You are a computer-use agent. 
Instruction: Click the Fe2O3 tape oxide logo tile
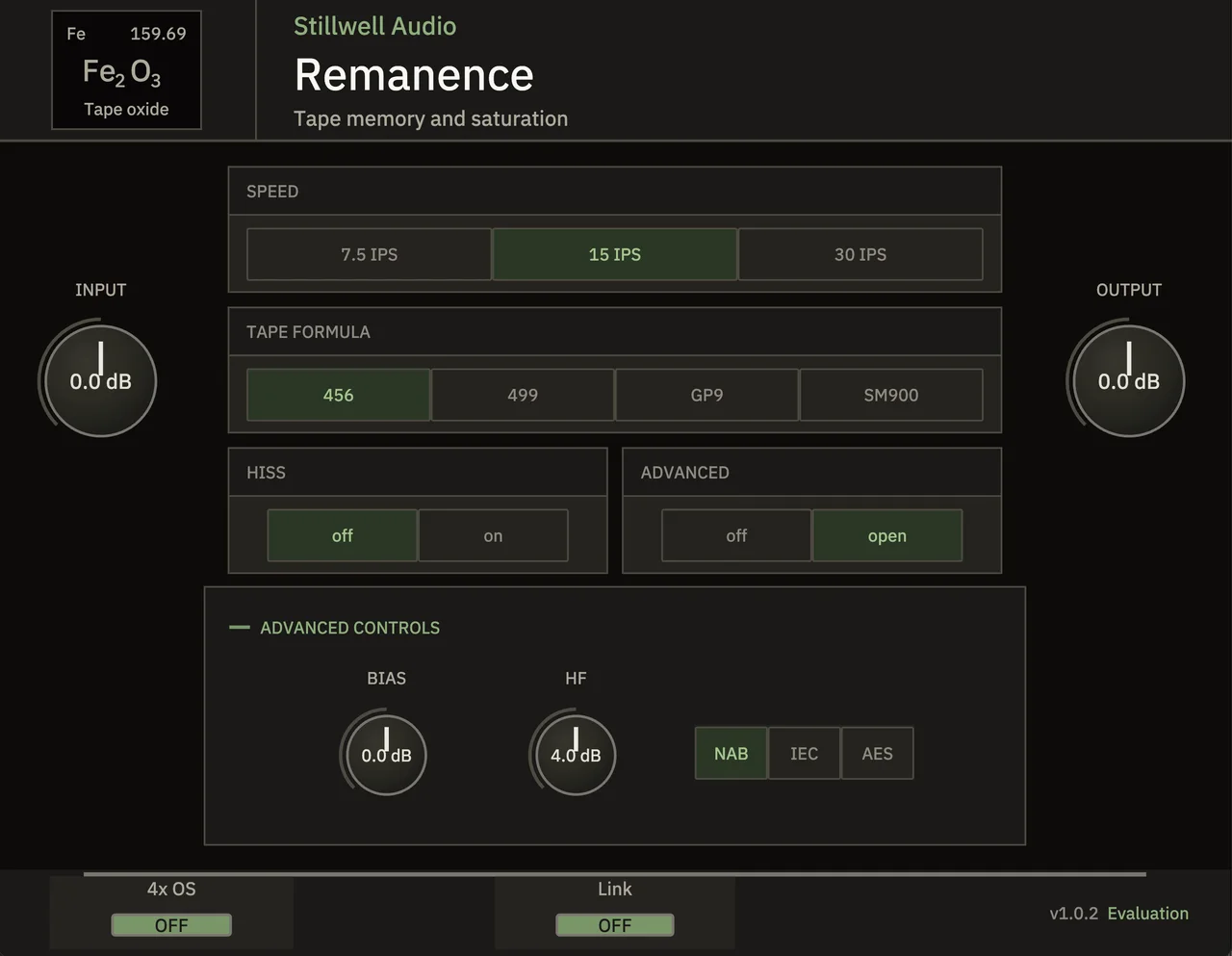click(x=126, y=70)
